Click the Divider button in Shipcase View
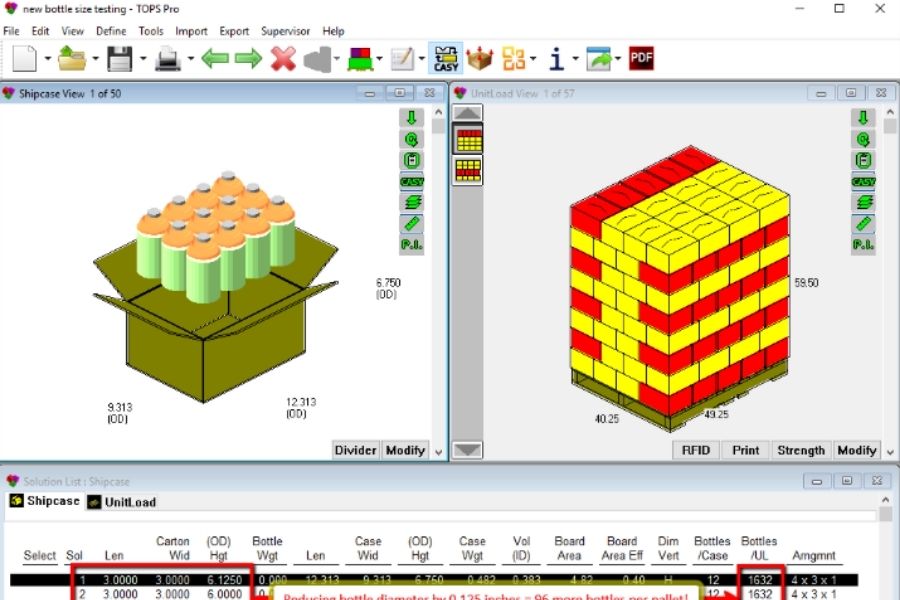Viewport: 900px width, 600px height. (356, 450)
